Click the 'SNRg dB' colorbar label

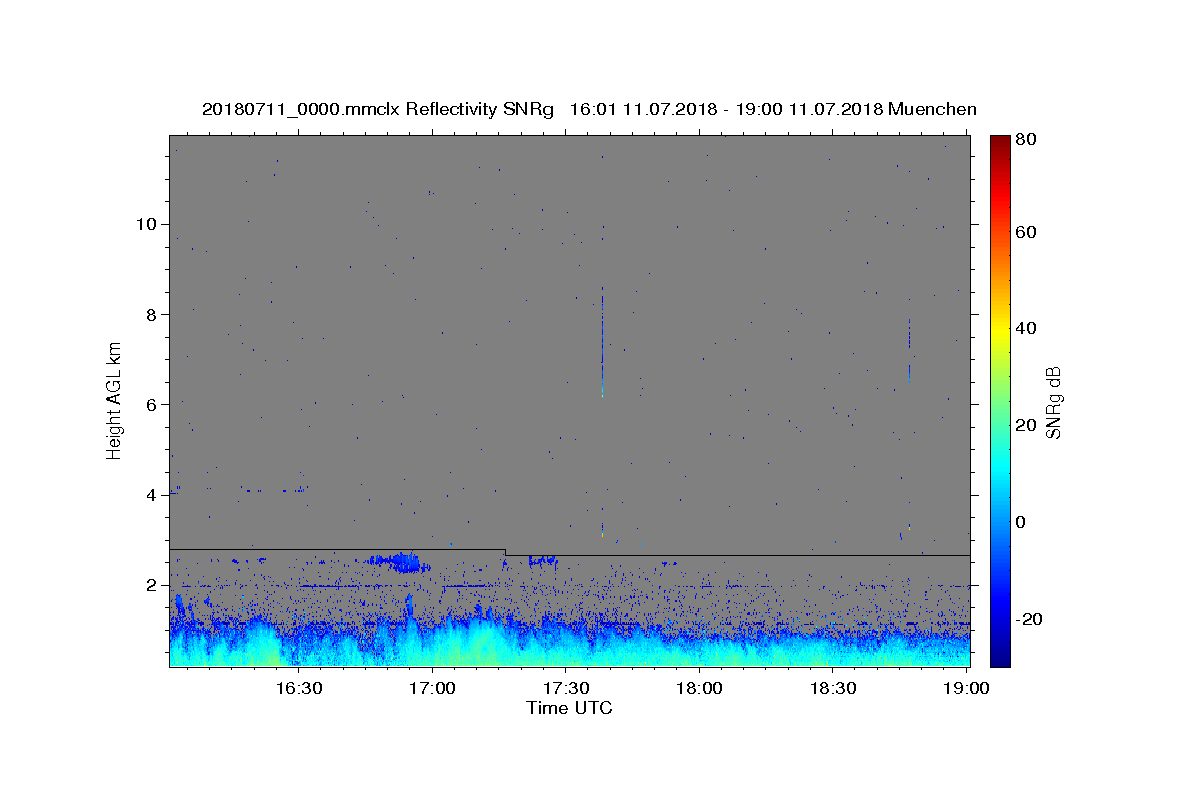(1052, 402)
